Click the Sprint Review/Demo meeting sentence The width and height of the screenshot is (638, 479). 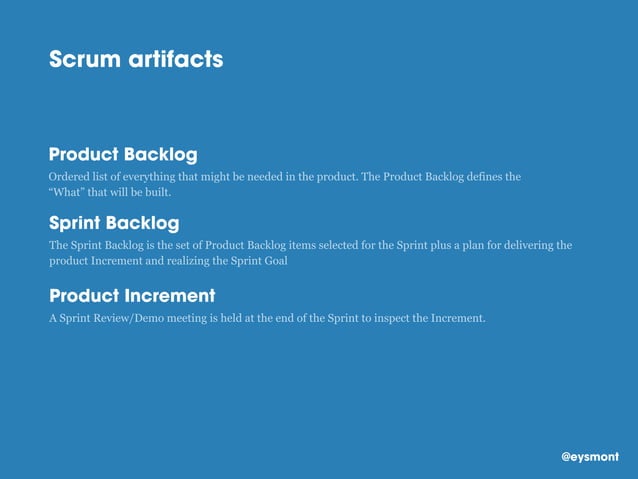267,318
